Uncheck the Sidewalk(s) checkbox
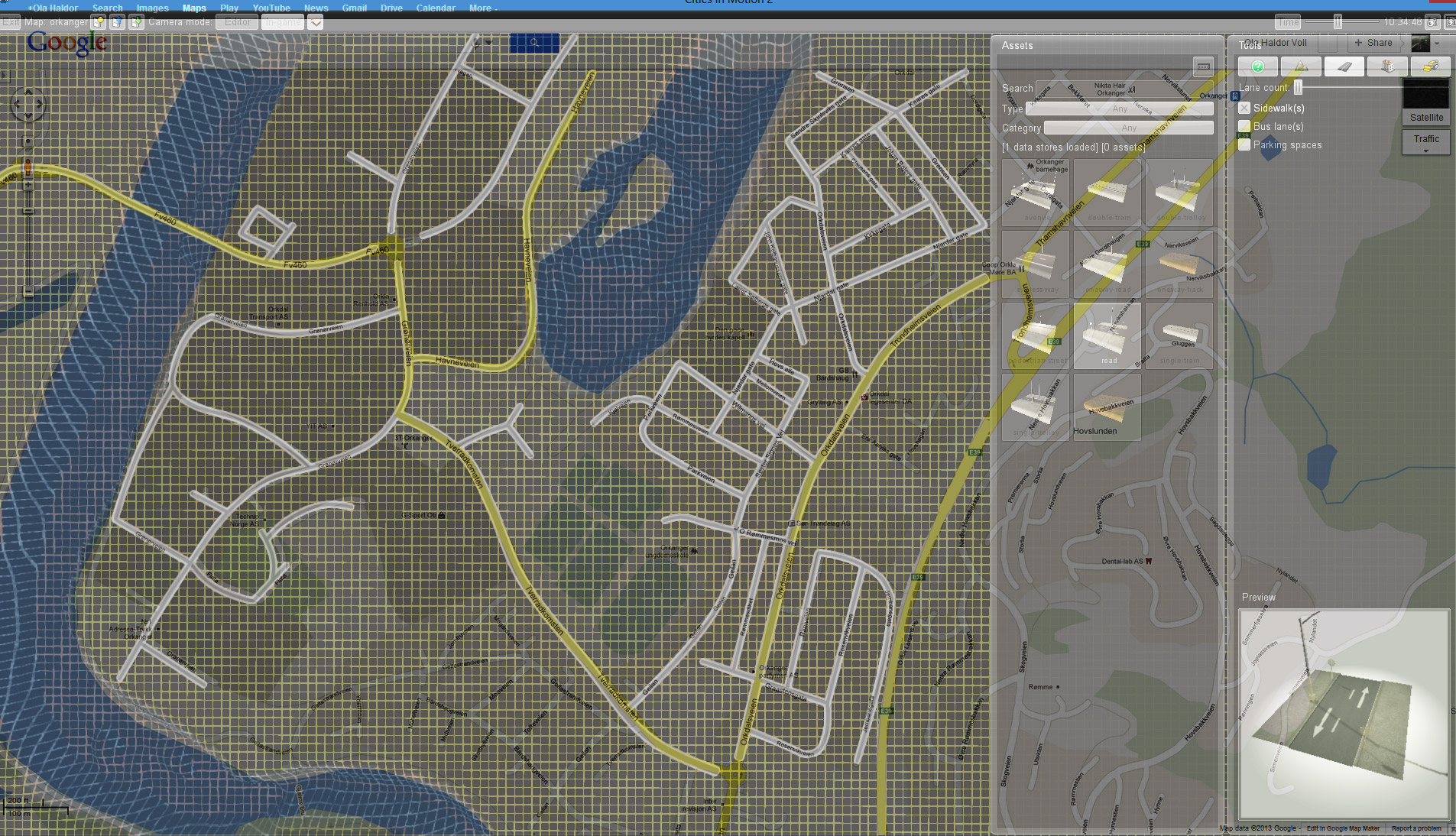 [1244, 108]
